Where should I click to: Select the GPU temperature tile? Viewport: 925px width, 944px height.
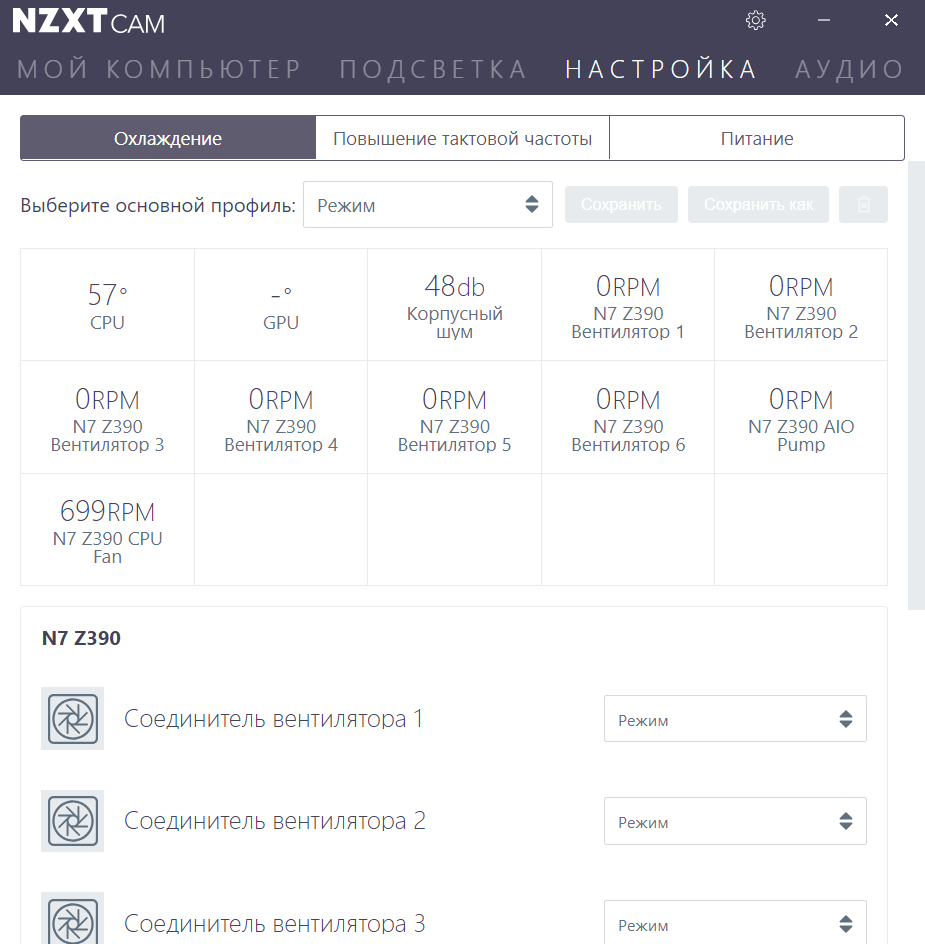(281, 305)
